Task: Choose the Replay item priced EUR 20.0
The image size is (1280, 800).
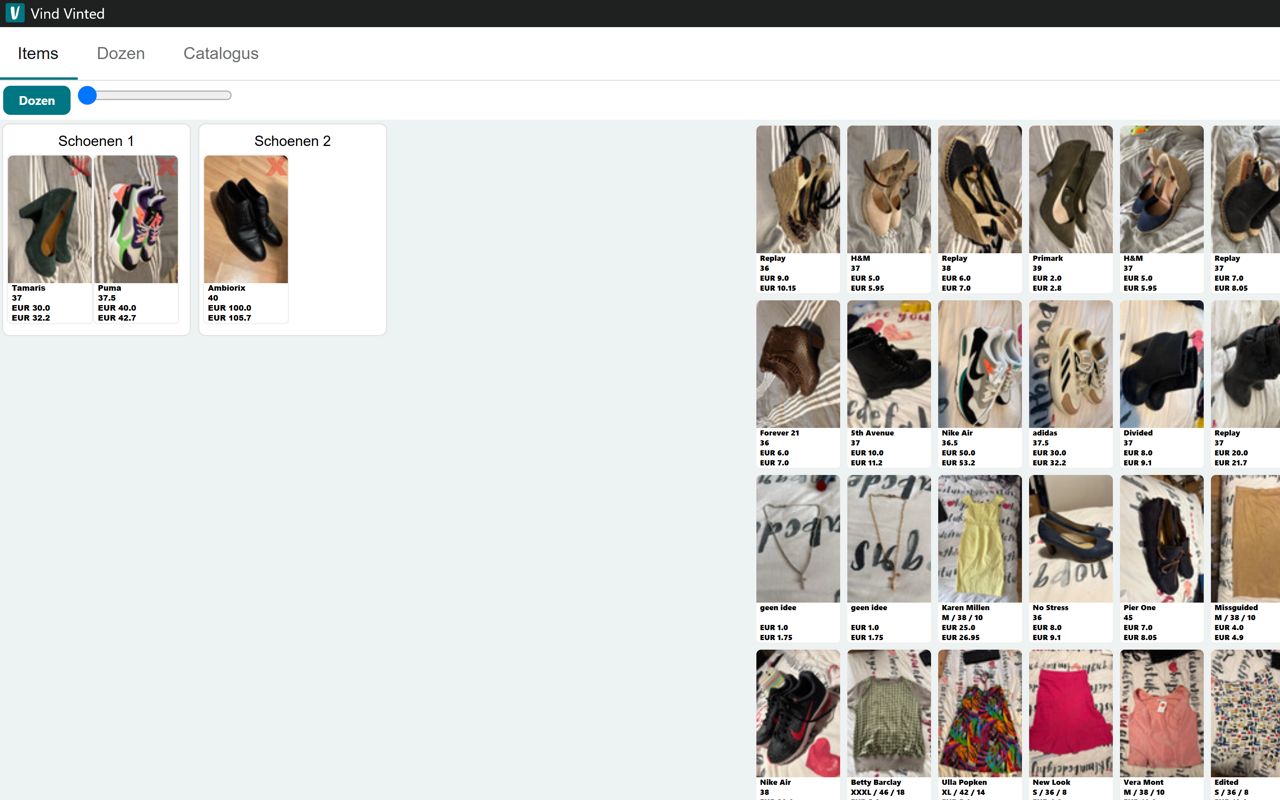Action: click(1246, 384)
